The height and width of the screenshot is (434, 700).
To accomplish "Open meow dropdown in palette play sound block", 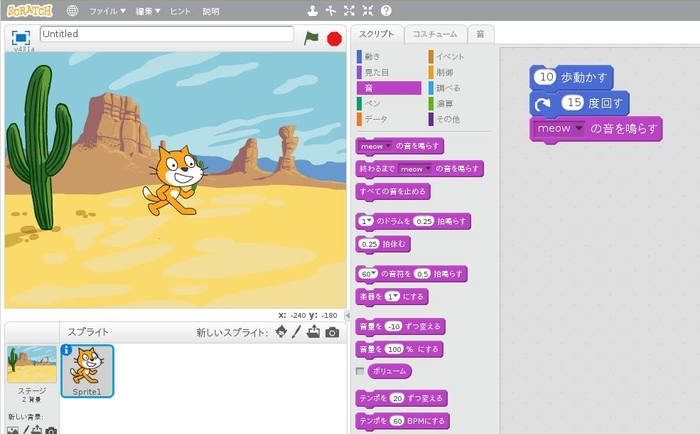I will tap(388, 146).
